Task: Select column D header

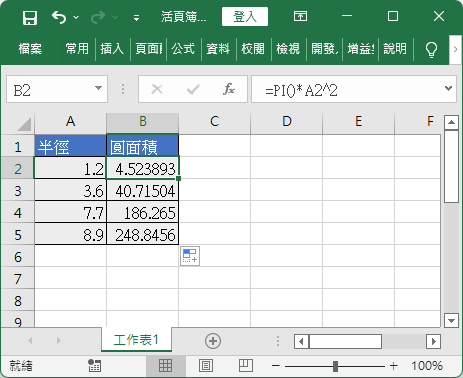Action: [287, 122]
